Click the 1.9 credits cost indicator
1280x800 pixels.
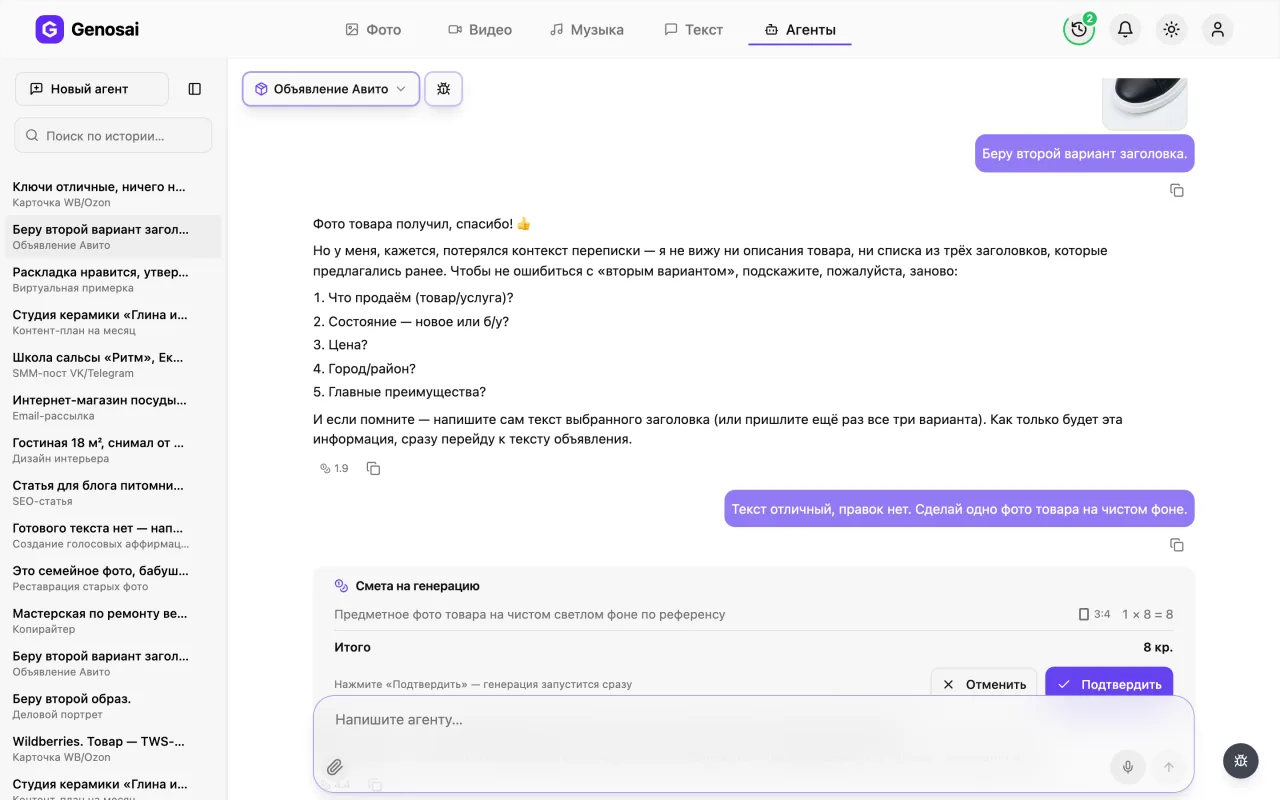pos(334,468)
